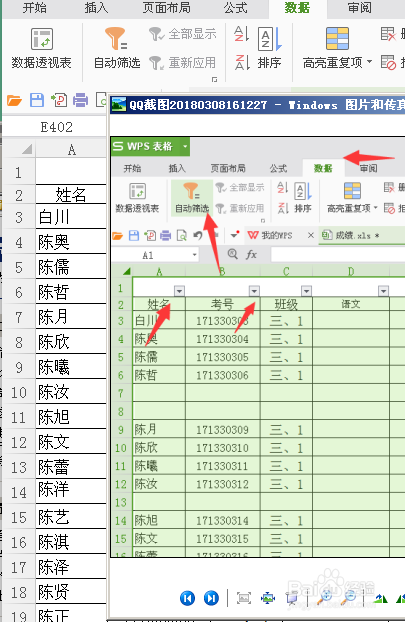Sort descending with the Z-A icon in main ribbon

click(242, 62)
